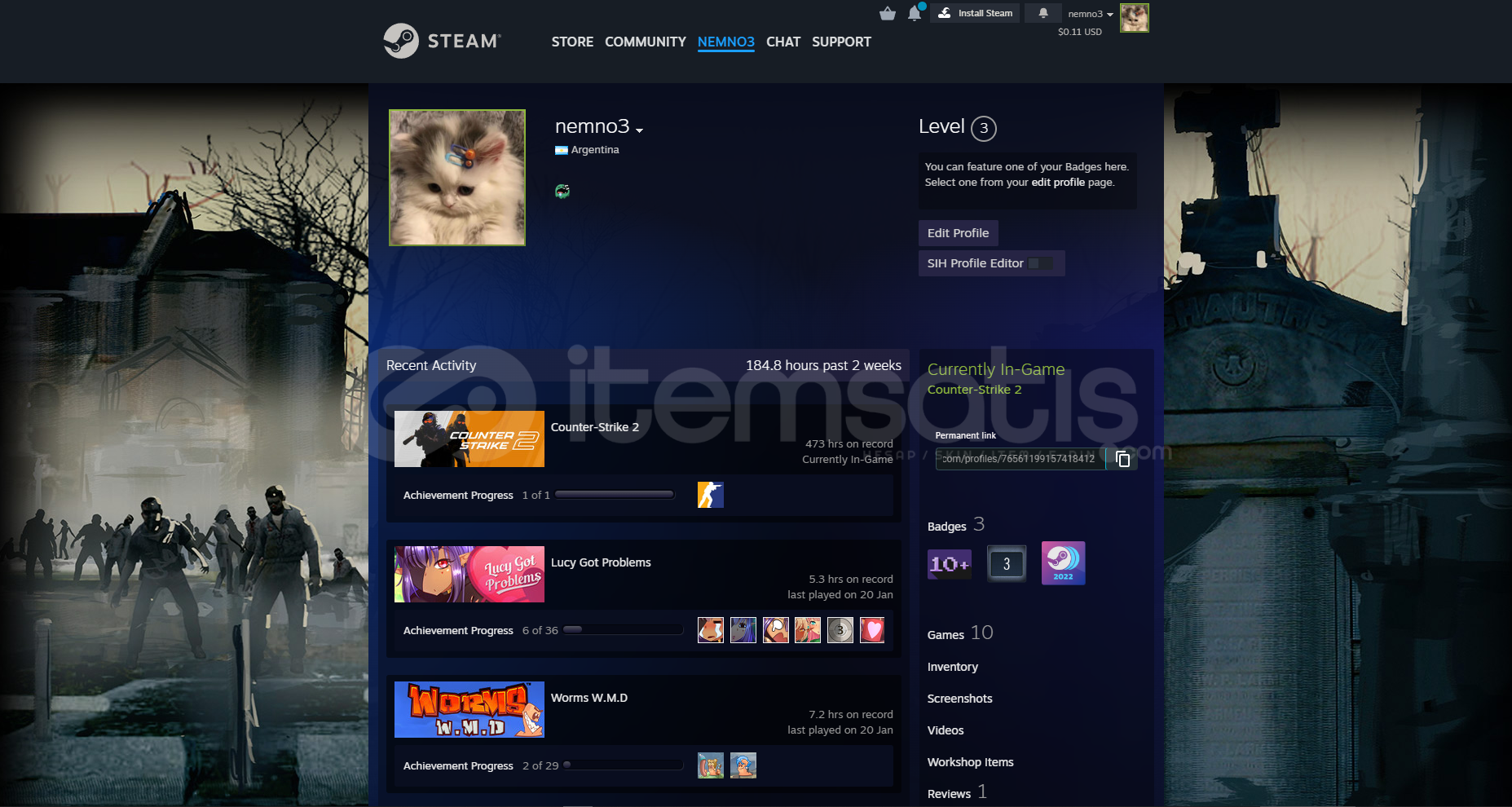The height and width of the screenshot is (807, 1512).
Task: Open the Videos link
Action: pyautogui.click(x=946, y=730)
